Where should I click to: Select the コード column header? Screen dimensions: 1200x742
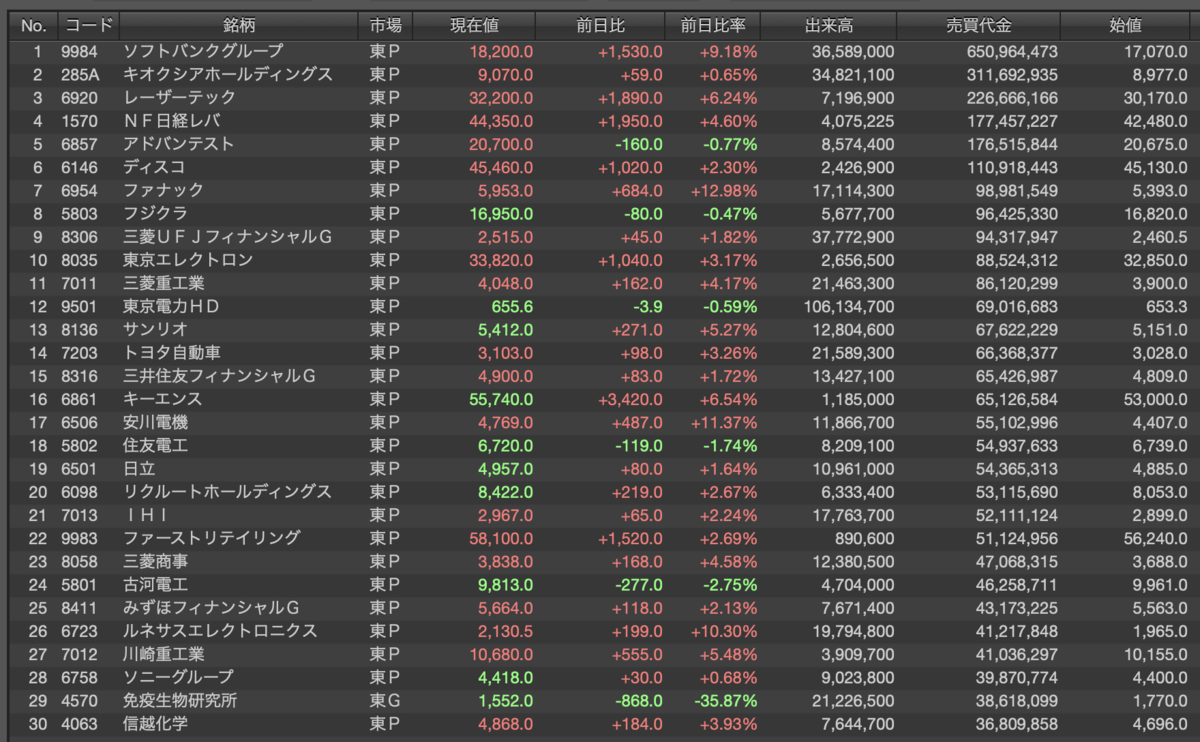[x=87, y=25]
